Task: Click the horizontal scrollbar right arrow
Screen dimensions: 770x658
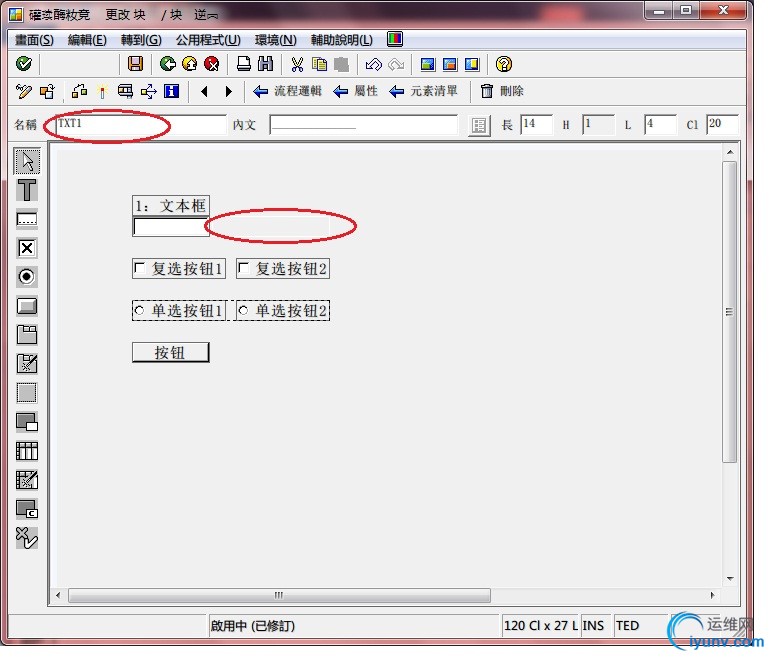Action: (x=713, y=595)
